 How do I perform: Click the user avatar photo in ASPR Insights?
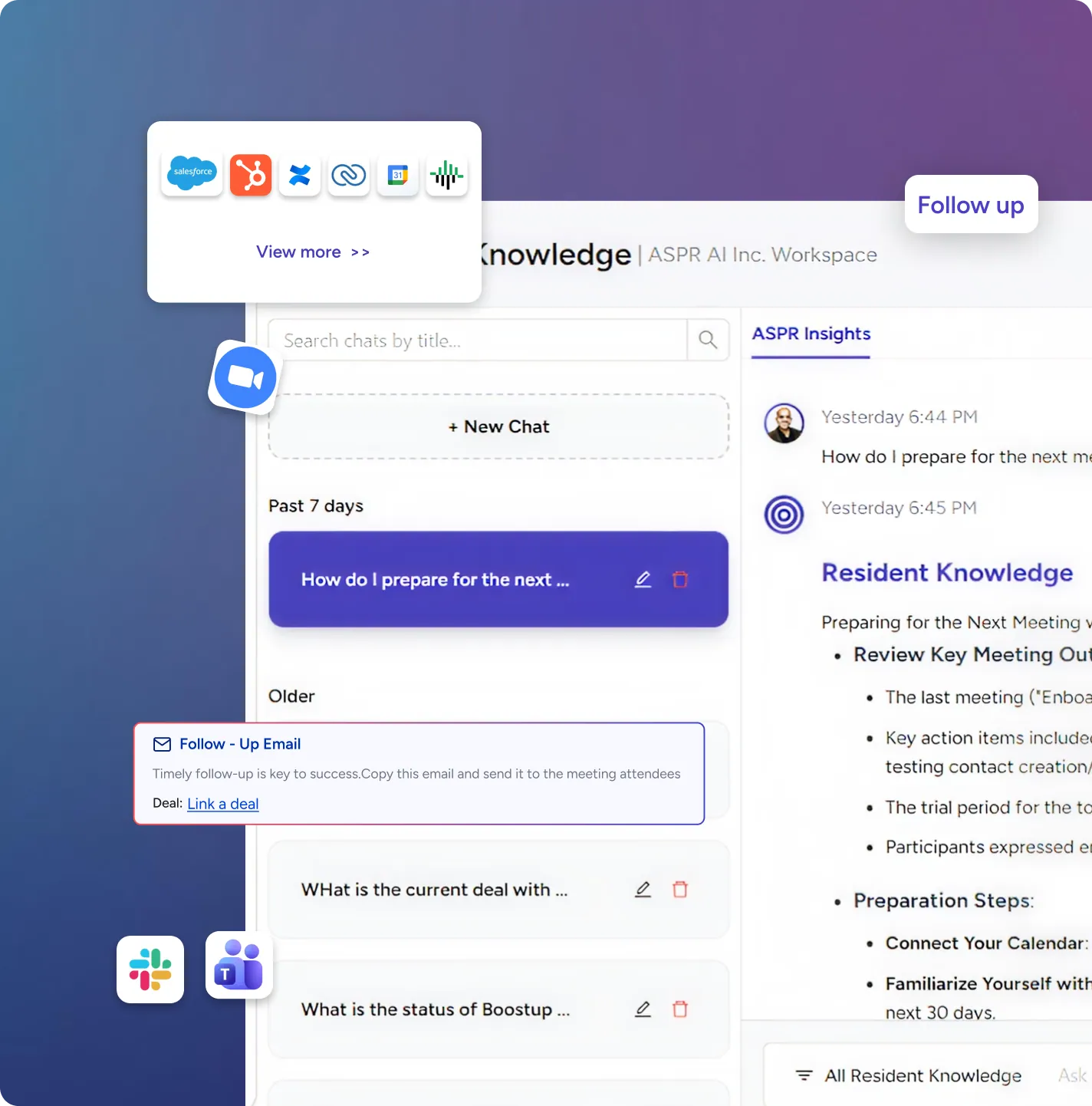[784, 423]
